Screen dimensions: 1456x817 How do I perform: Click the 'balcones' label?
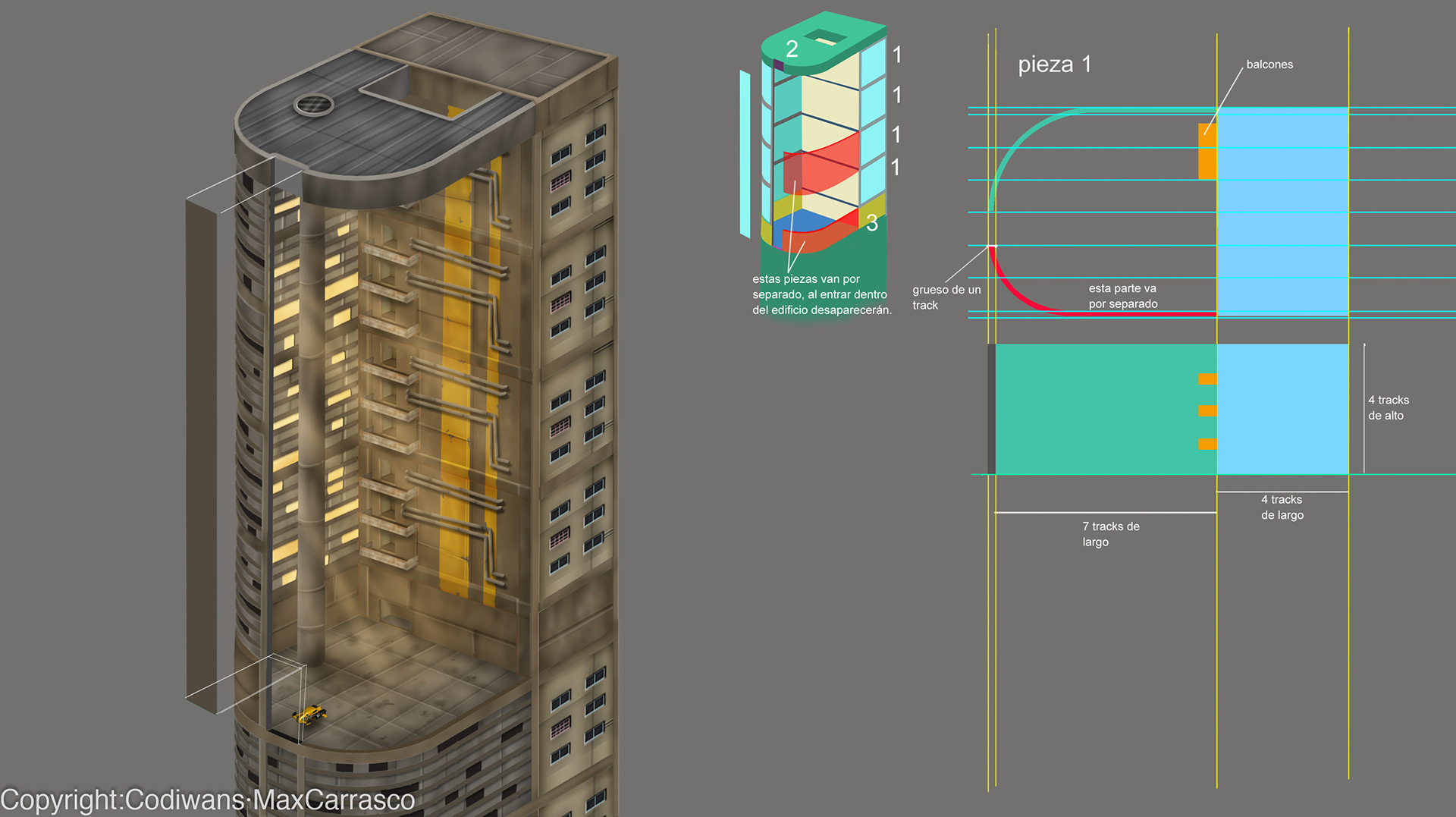[x=1269, y=64]
